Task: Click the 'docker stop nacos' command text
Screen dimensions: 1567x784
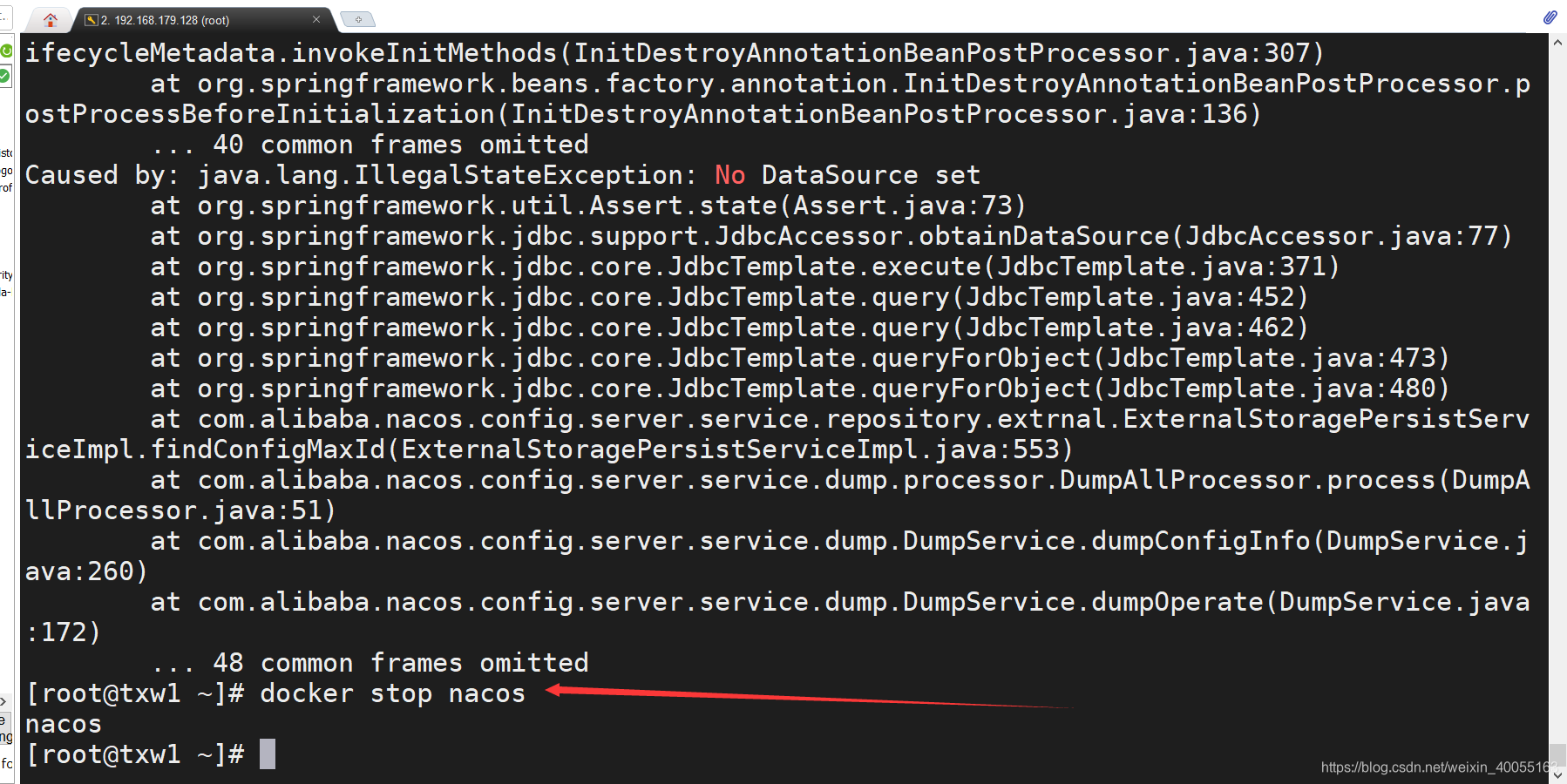Action: pos(393,693)
